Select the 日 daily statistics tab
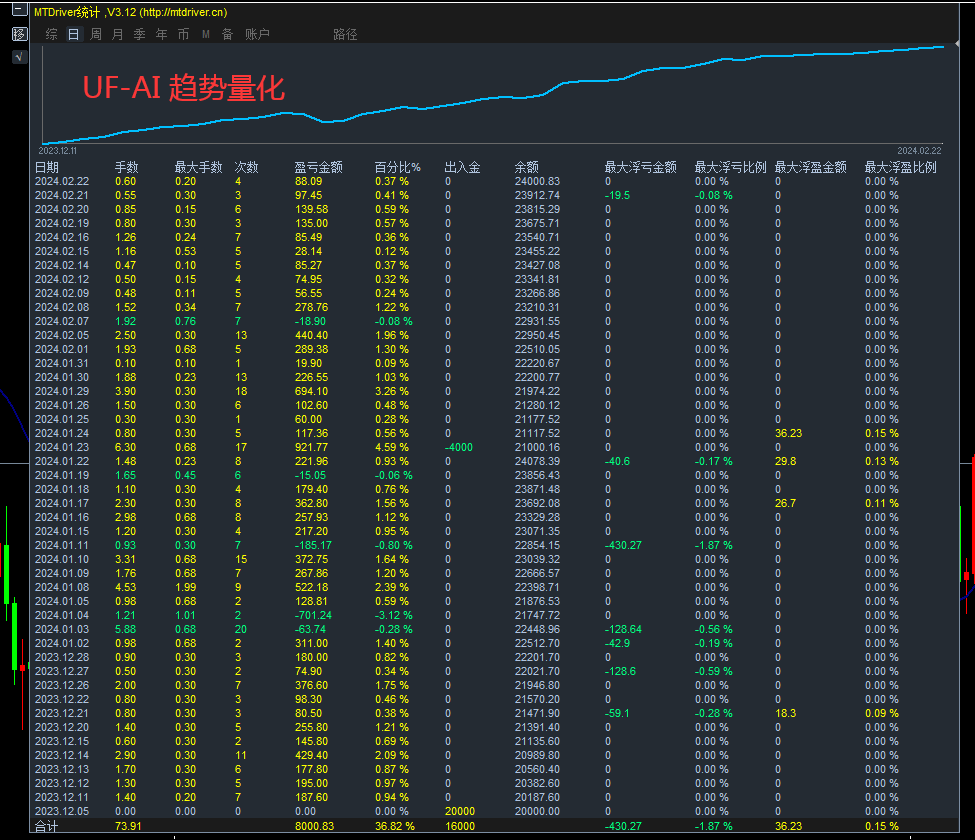The width and height of the screenshot is (975, 840). pos(73,34)
